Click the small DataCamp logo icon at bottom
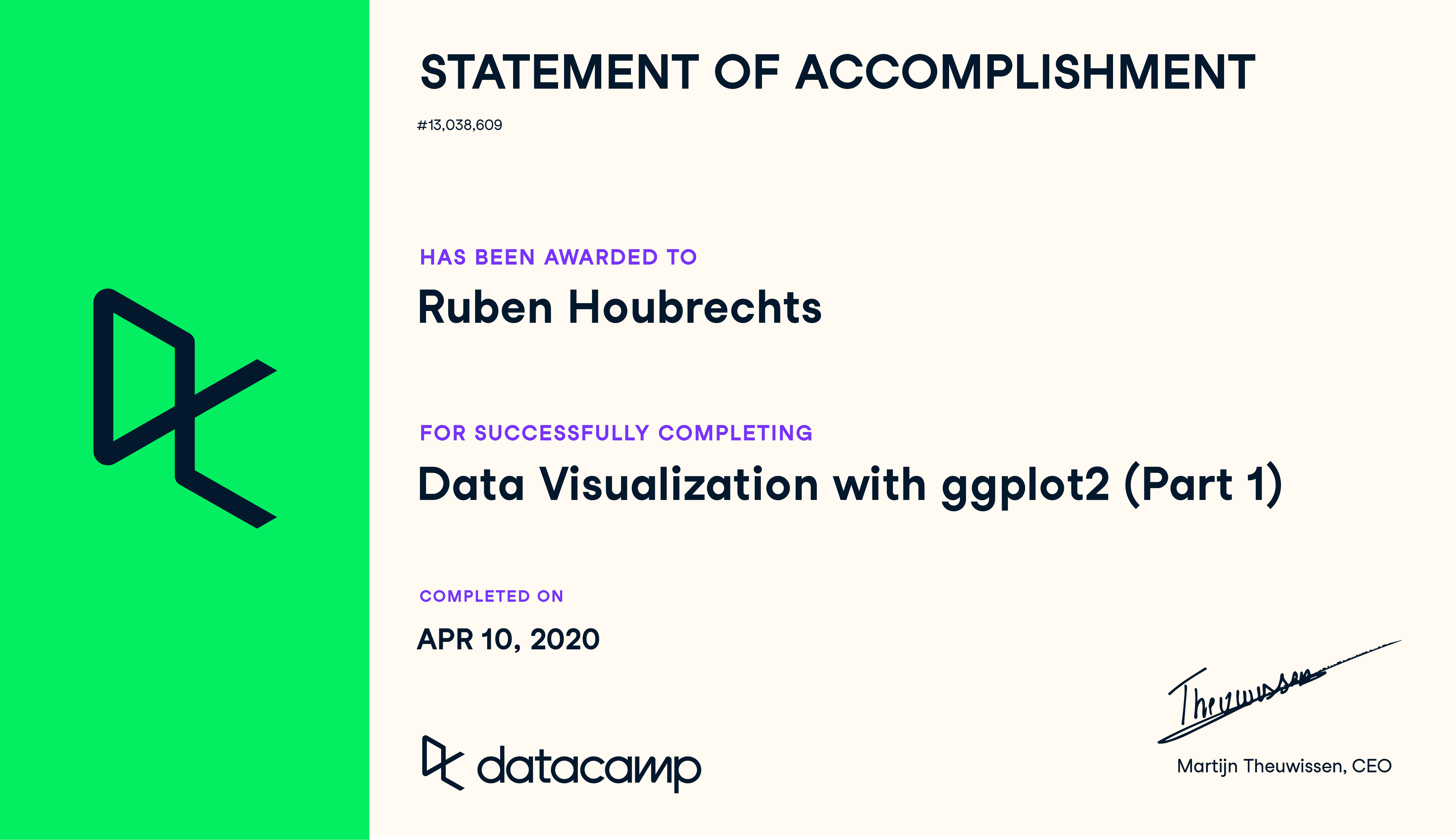Screen dimensions: 1456x840 (443, 763)
